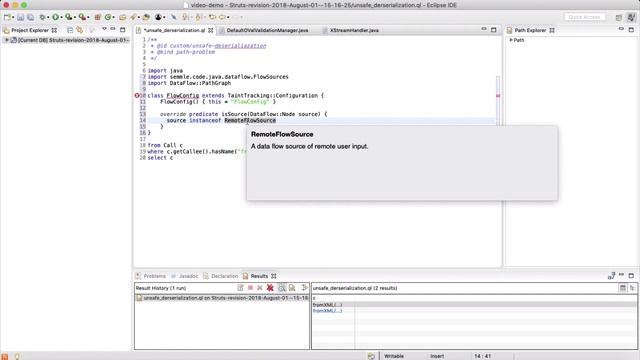Click the New Java Class green icon
This screenshot has height=360, width=640.
[x=108, y=17]
